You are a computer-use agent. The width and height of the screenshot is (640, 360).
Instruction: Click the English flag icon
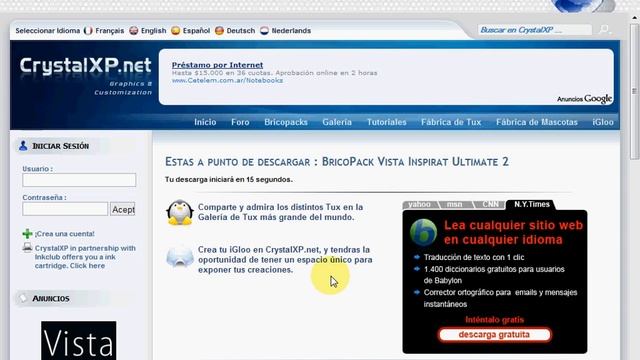click(x=133, y=31)
